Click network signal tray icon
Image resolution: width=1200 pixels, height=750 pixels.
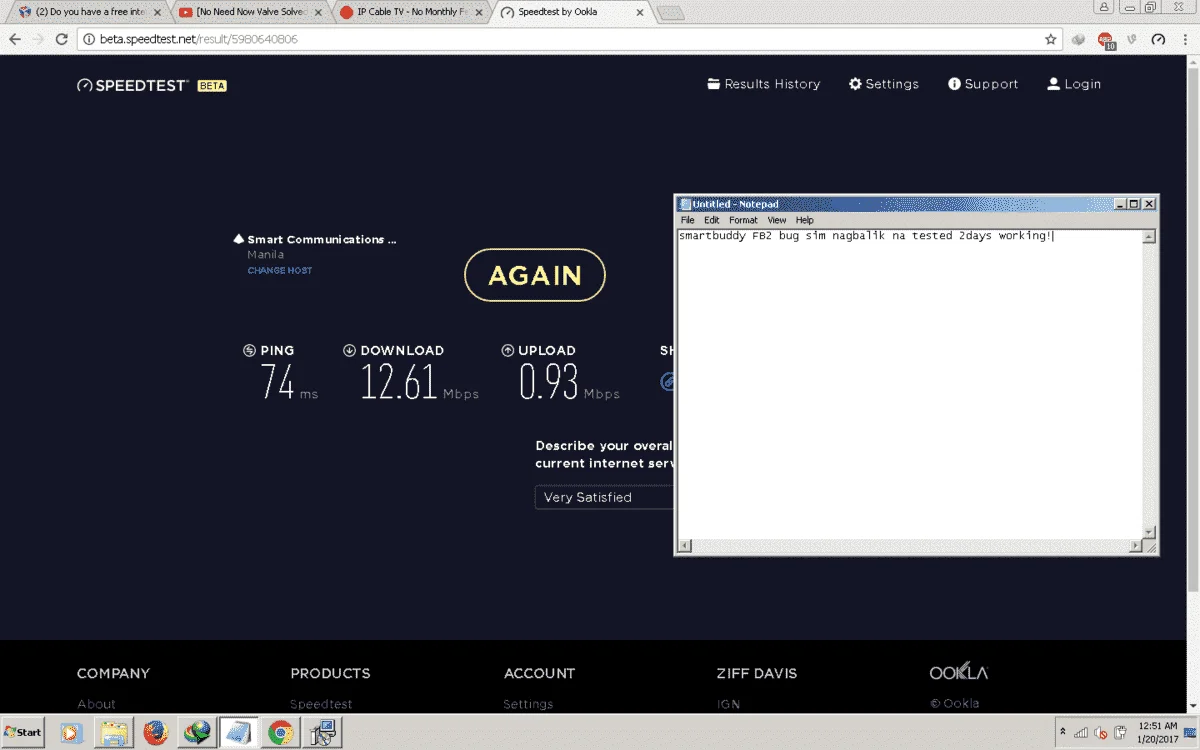point(1083,732)
